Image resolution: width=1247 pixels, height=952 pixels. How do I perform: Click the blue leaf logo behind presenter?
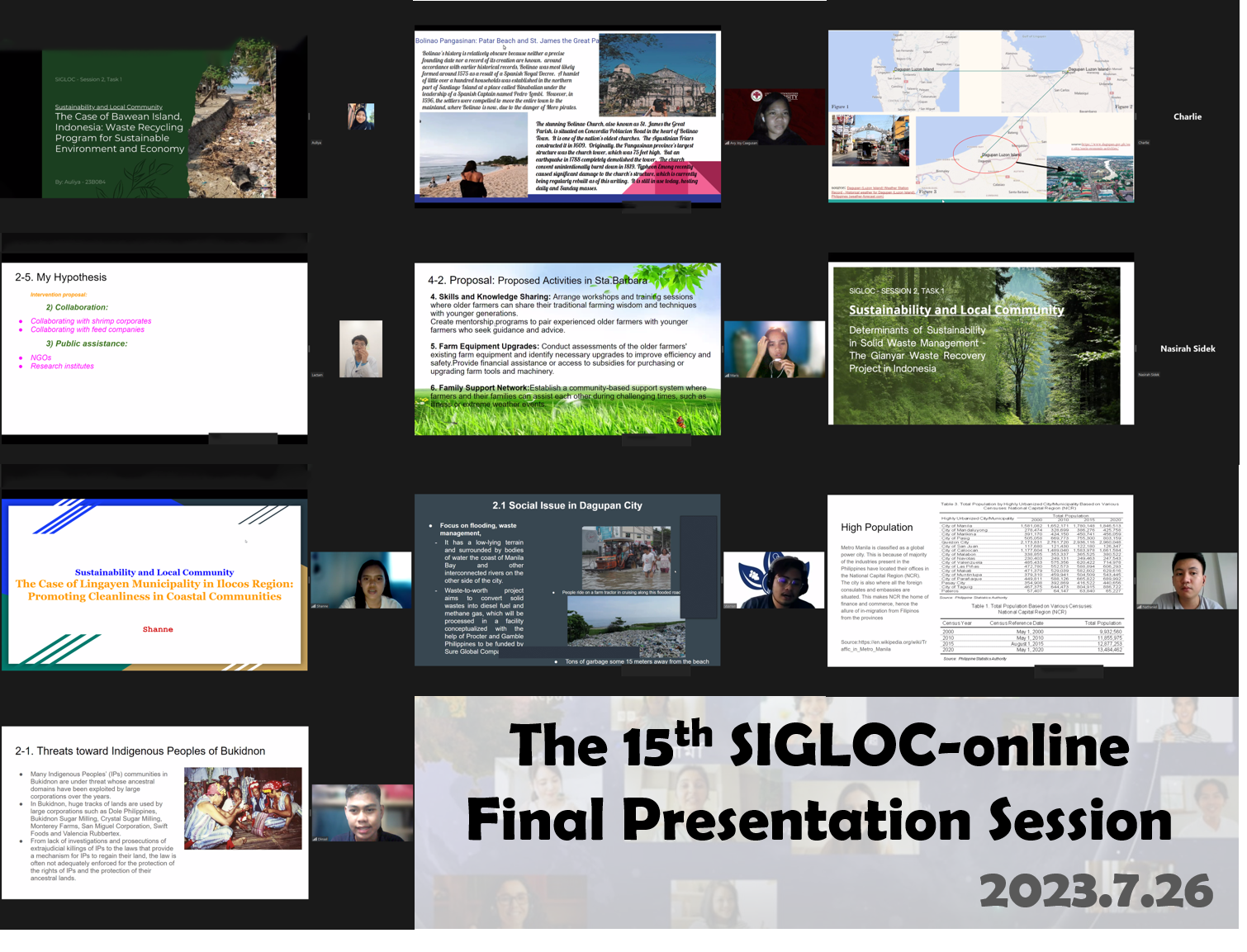click(751, 575)
